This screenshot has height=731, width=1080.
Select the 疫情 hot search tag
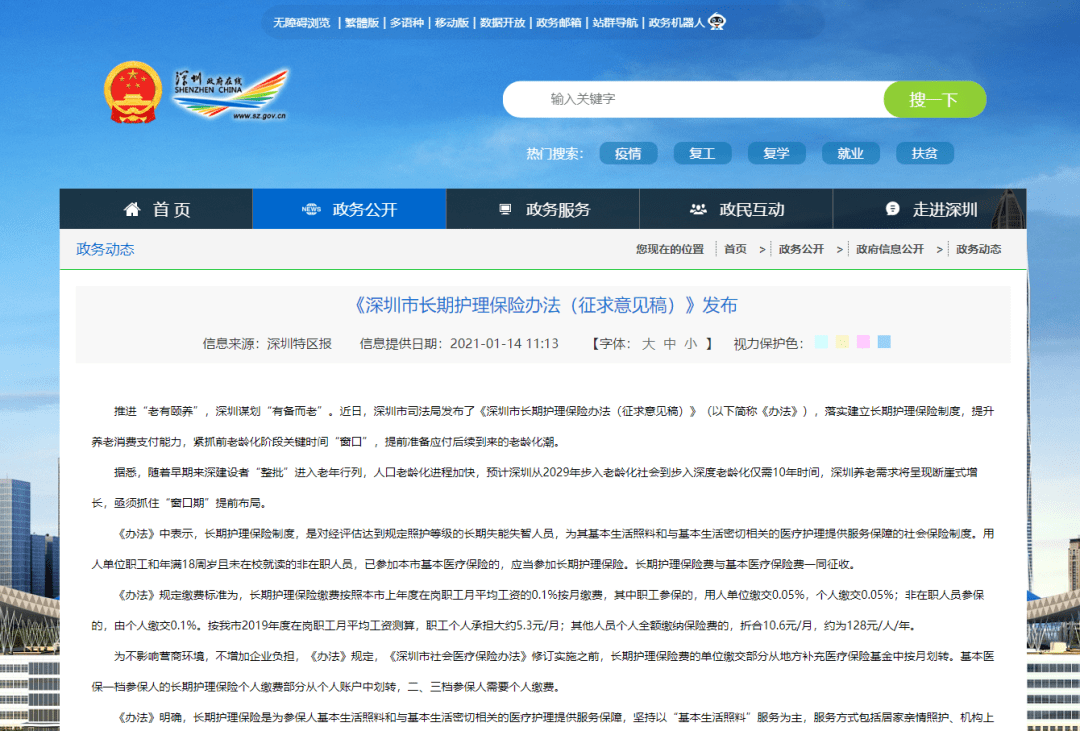click(x=628, y=153)
